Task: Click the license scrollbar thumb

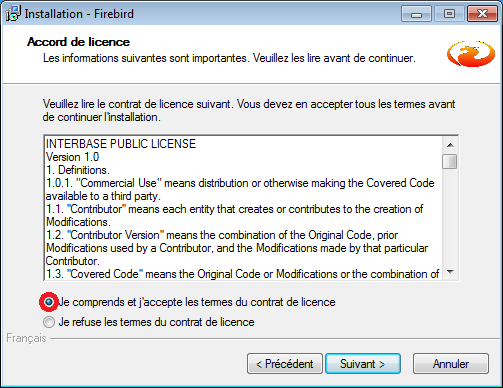Action: click(450, 162)
